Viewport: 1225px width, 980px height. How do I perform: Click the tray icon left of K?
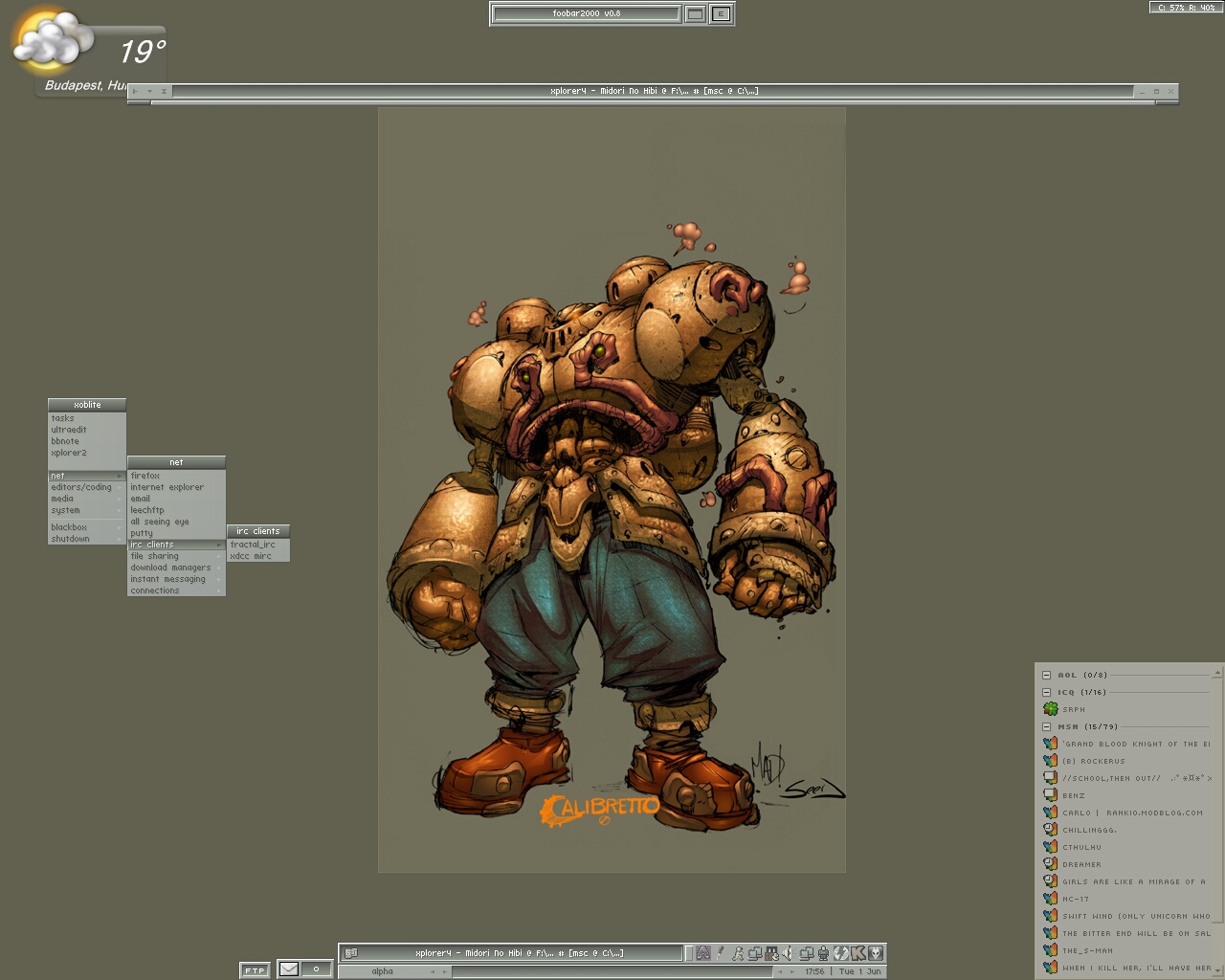(841, 953)
